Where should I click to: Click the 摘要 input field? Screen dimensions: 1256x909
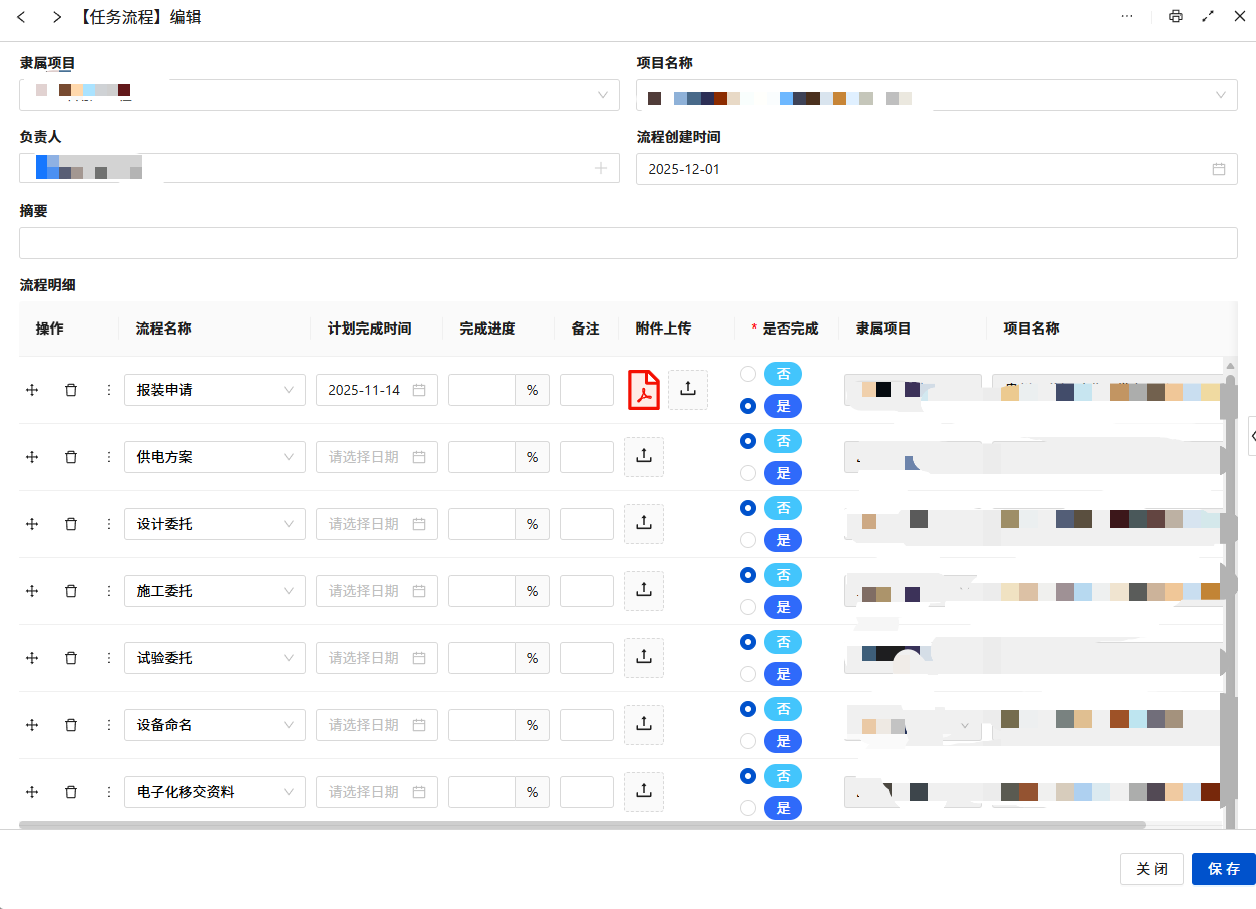click(x=628, y=243)
